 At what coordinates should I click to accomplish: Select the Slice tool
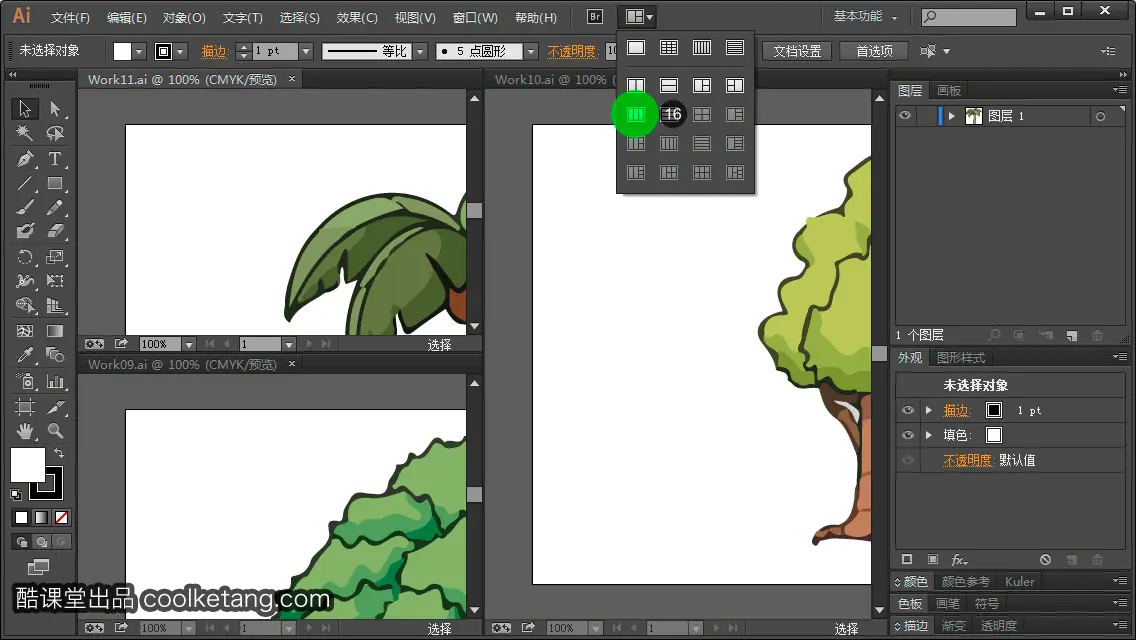[55, 407]
